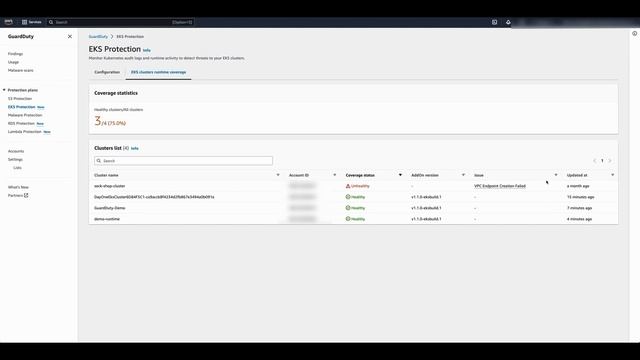640x360 pixels.
Task: Sort by AddOn version column arrow
Action: coord(463,175)
